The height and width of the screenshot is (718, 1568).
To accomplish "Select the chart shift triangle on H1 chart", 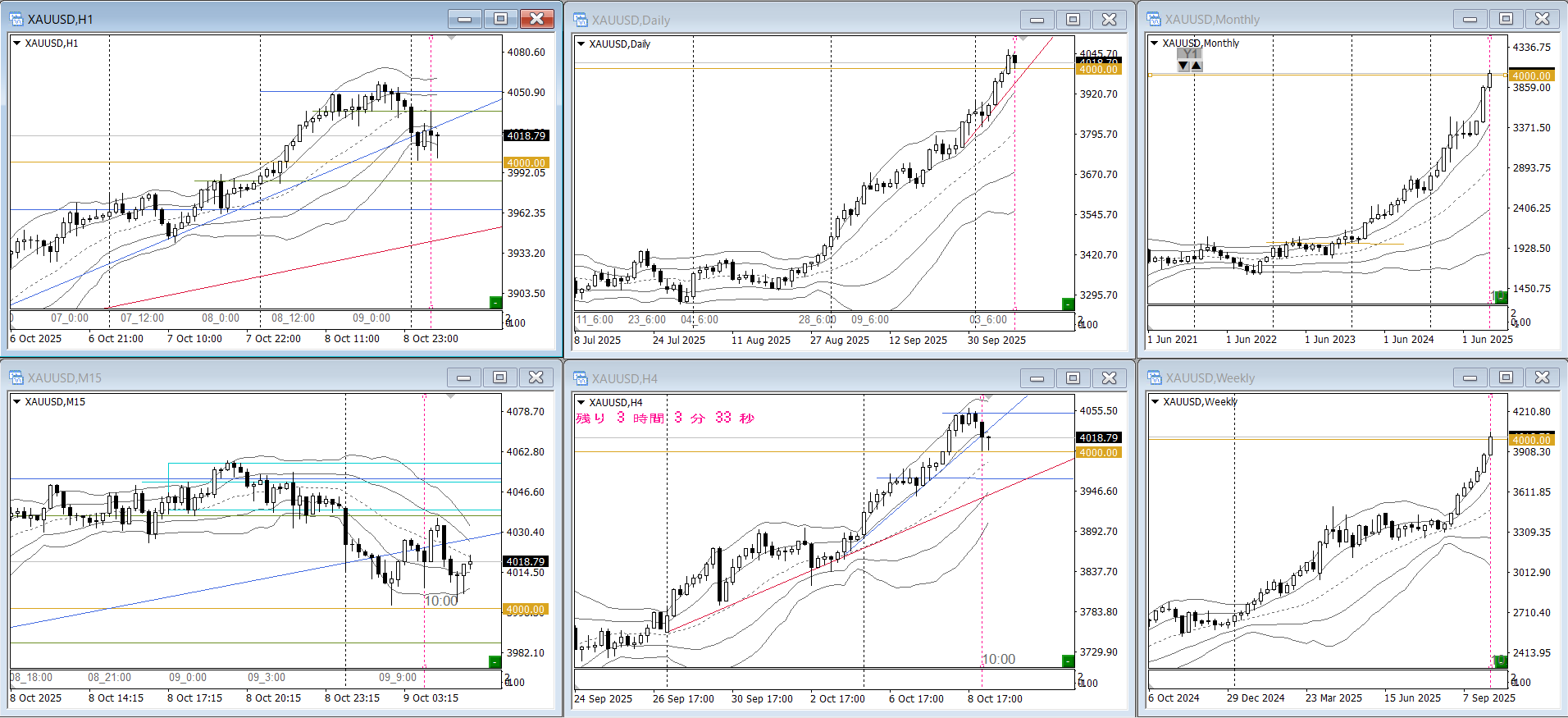I will pos(451,38).
